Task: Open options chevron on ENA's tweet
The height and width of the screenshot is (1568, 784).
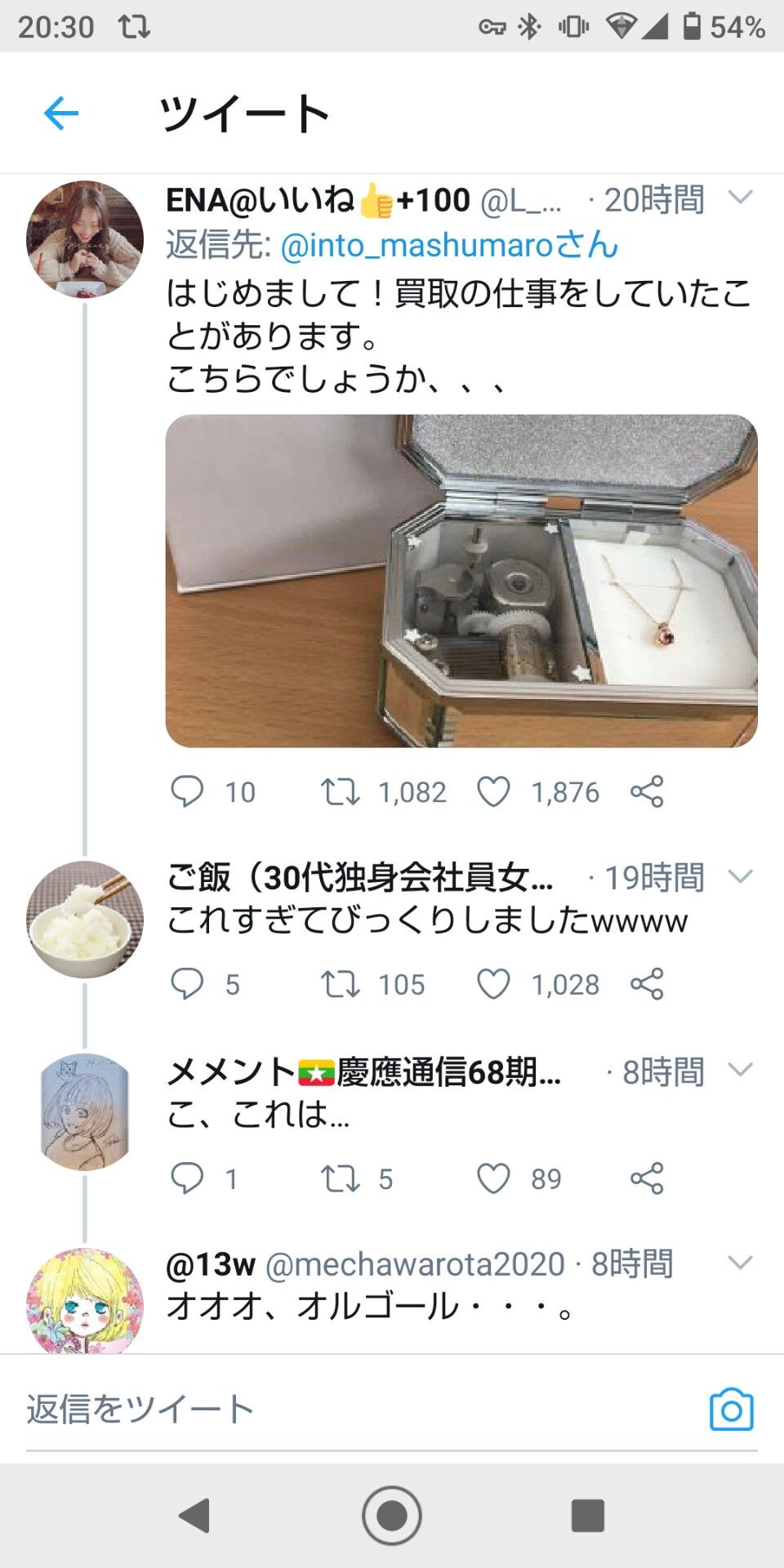Action: pyautogui.click(x=740, y=198)
